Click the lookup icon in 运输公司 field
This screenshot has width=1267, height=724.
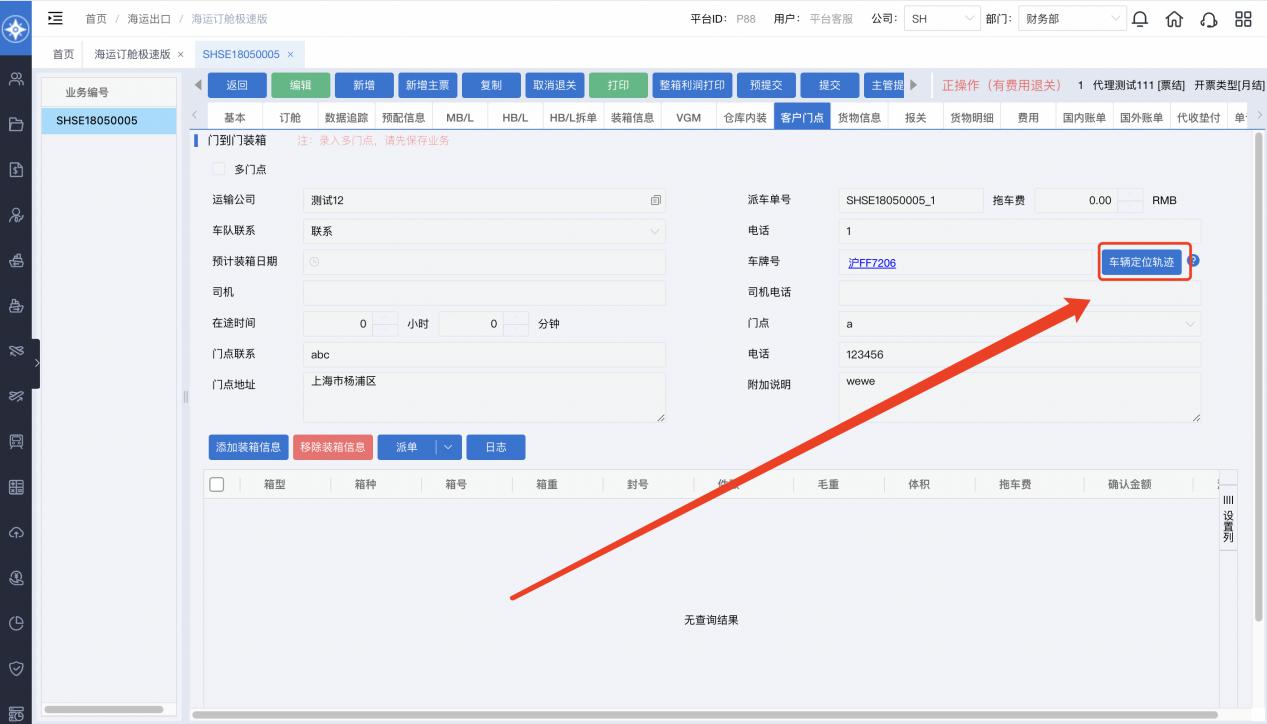[655, 201]
